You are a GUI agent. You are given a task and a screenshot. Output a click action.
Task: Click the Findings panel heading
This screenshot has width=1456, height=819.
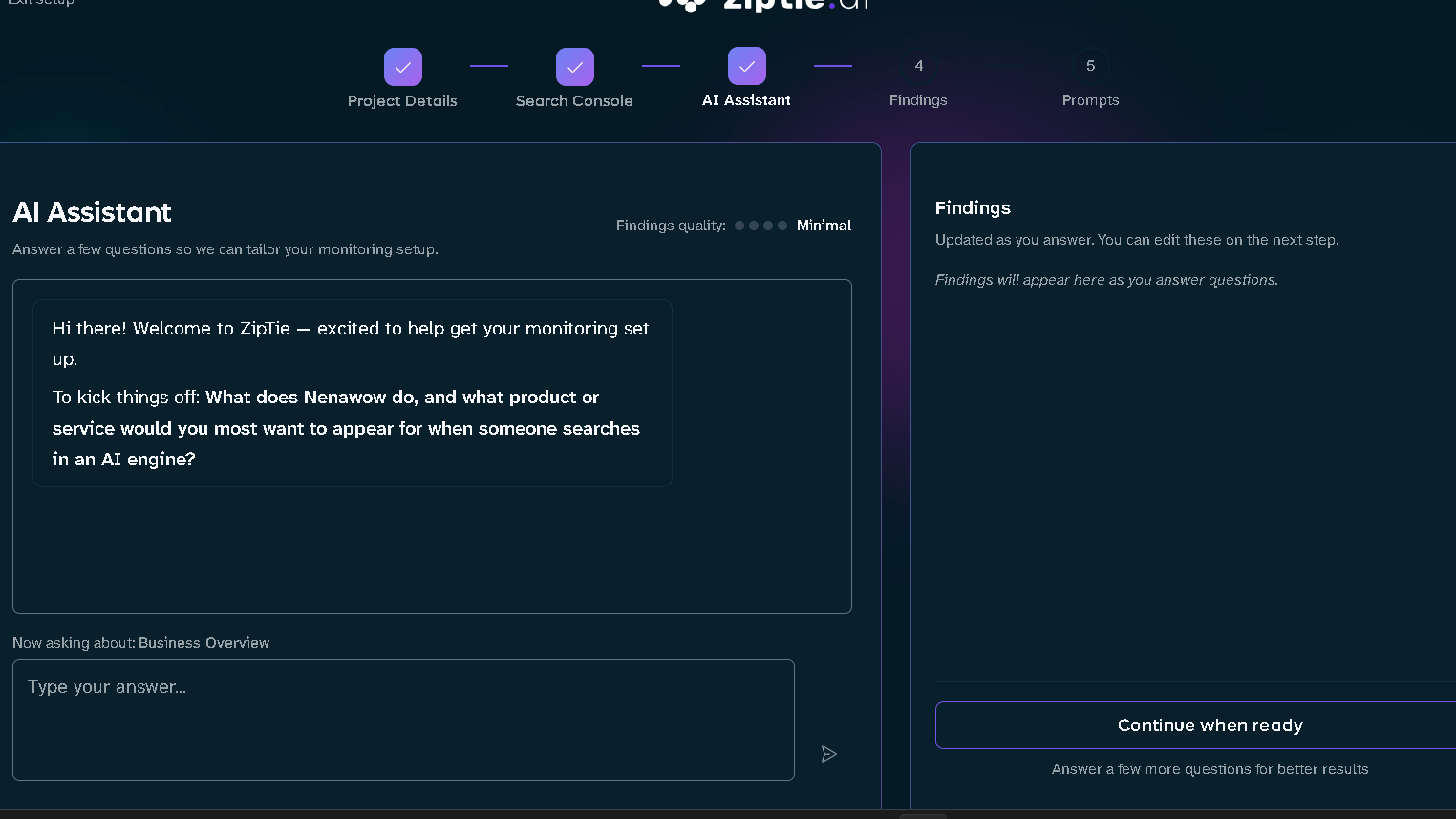[973, 207]
